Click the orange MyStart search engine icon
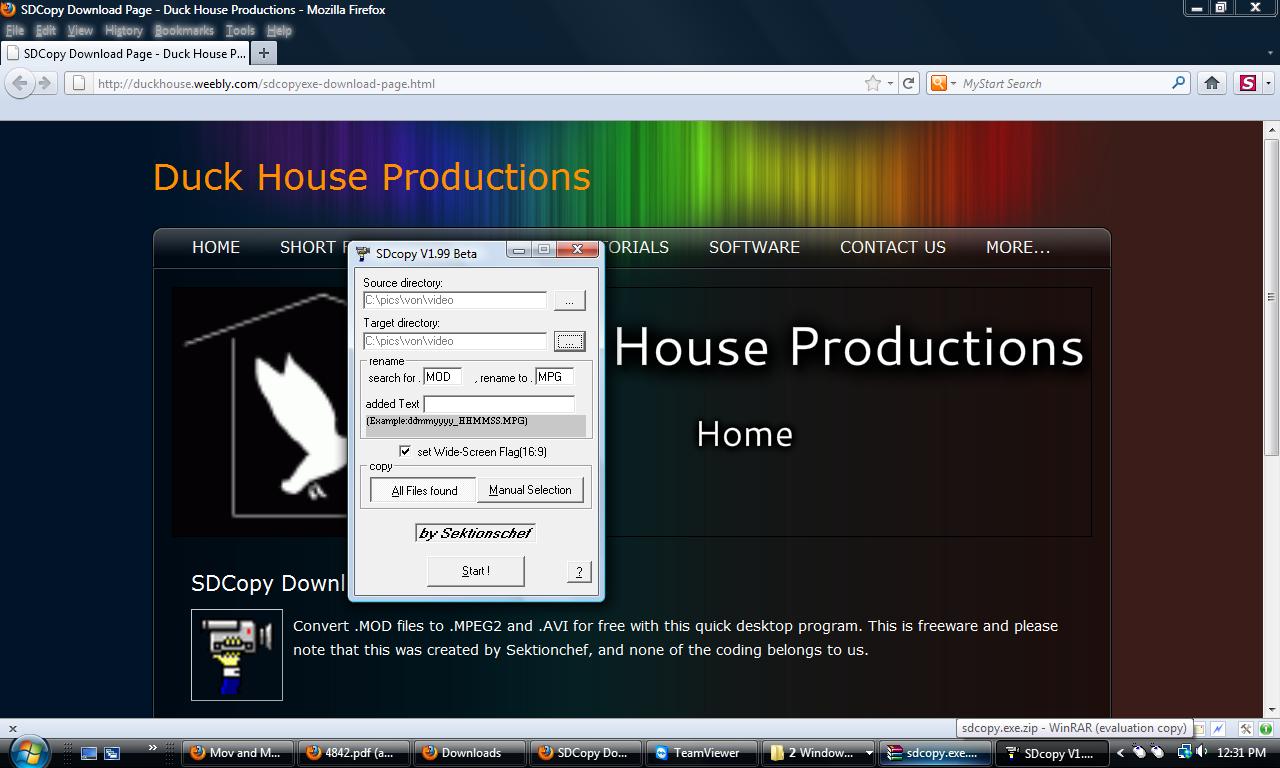The image size is (1280, 768). pos(938,83)
